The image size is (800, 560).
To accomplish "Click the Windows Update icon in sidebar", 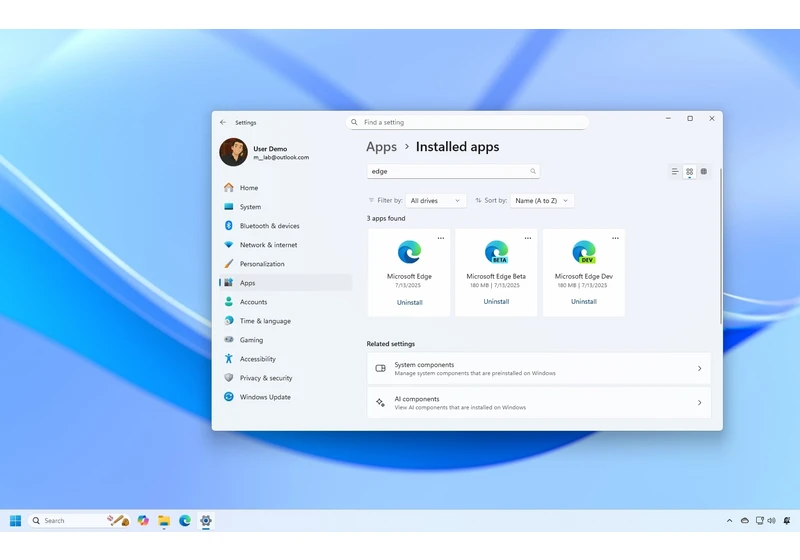I will [x=229, y=396].
